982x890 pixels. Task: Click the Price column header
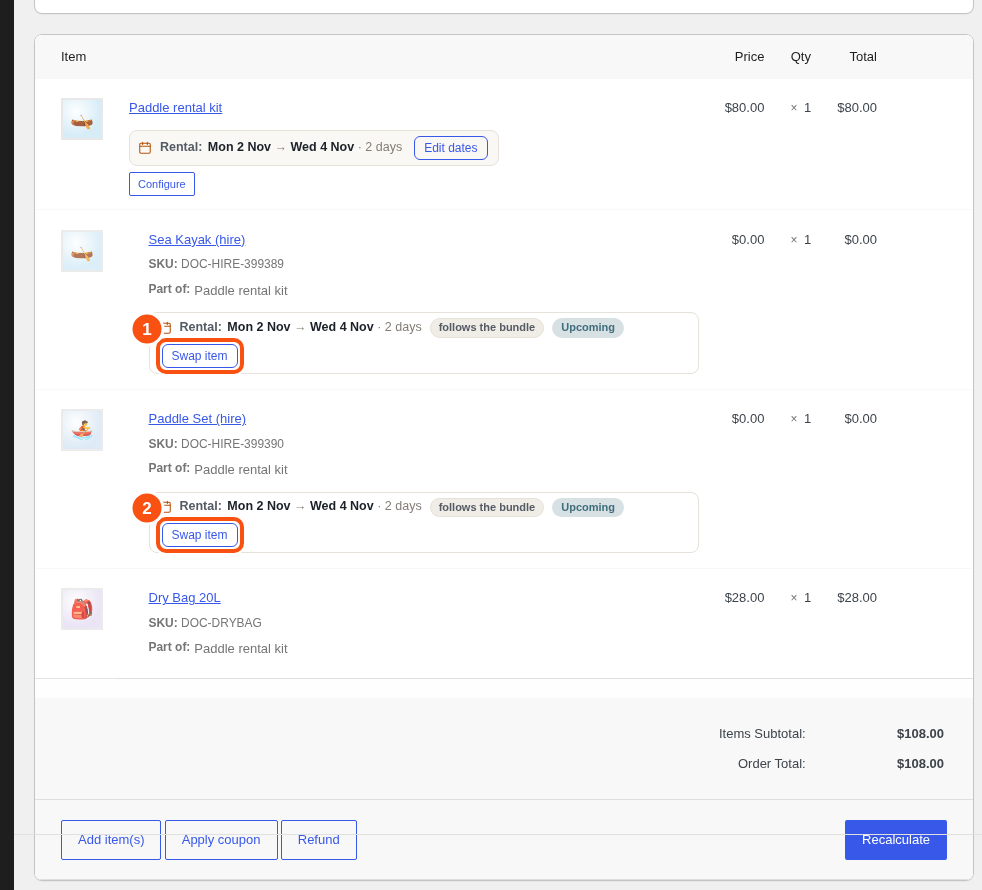(749, 57)
